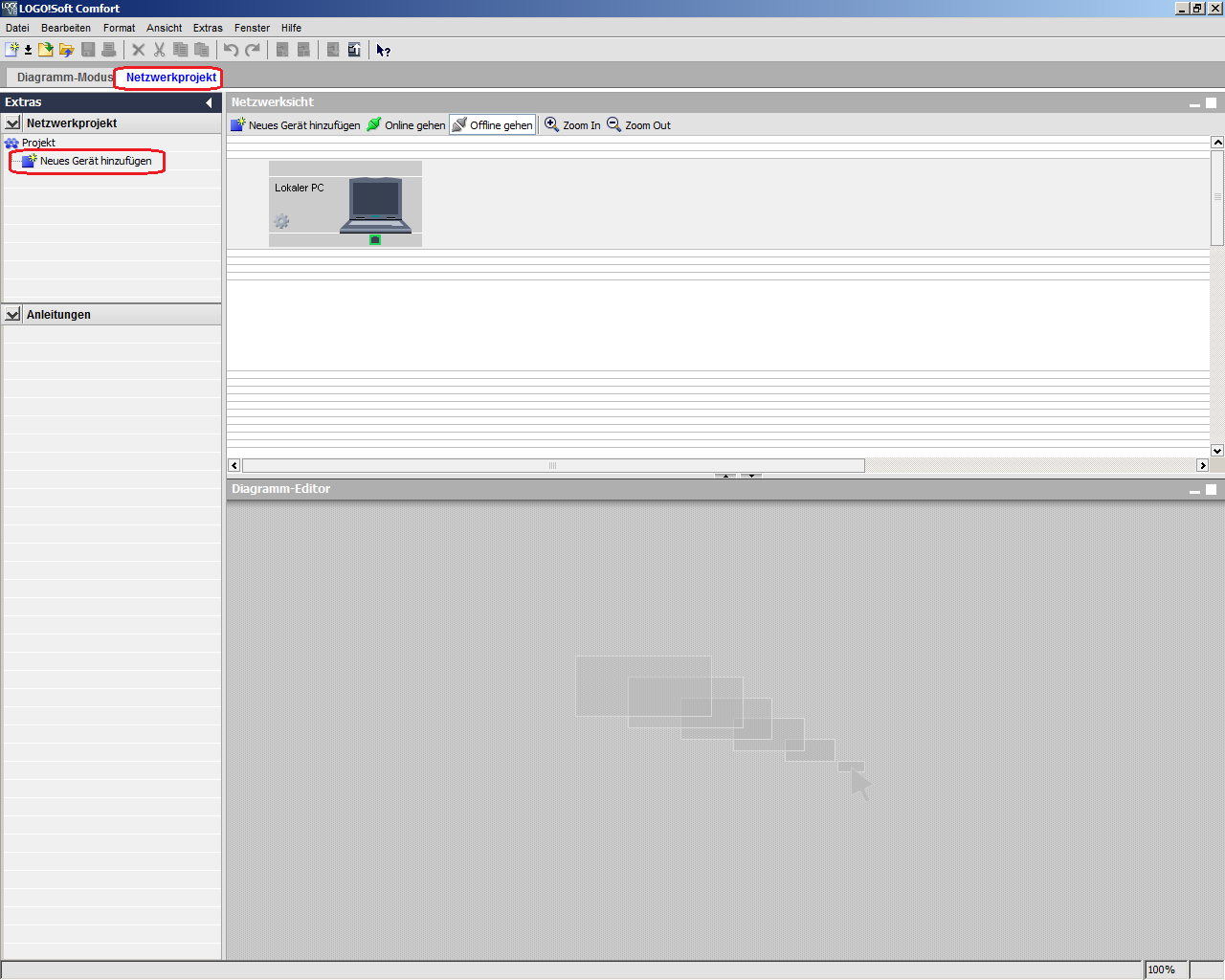Open the Fenster menu
Screen dimensions: 1225x980
click(x=253, y=28)
